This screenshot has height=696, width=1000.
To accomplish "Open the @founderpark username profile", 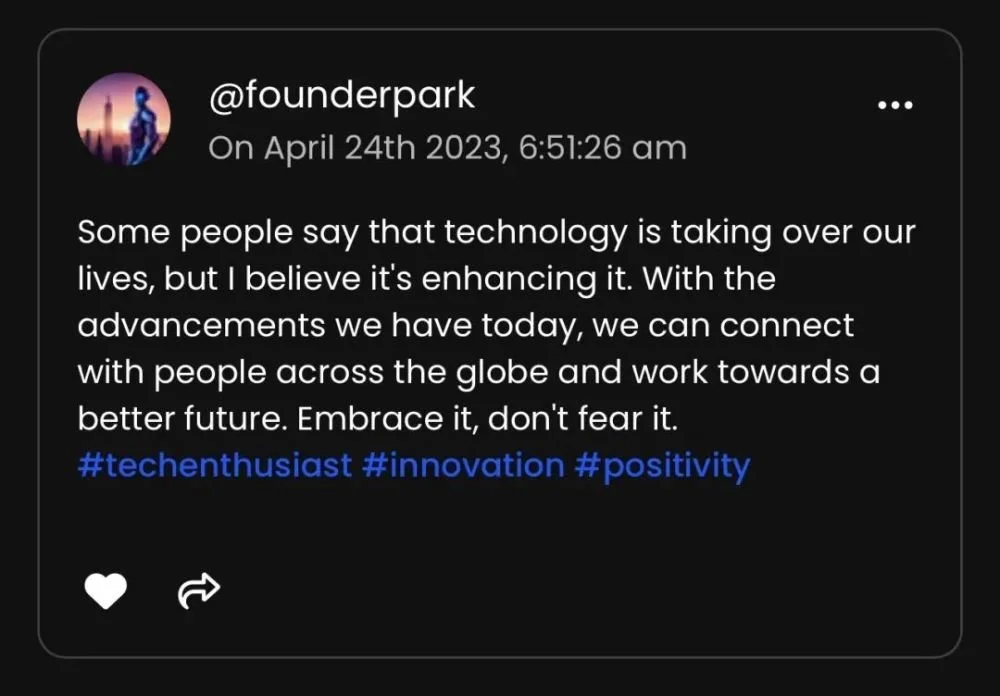I will (341, 96).
